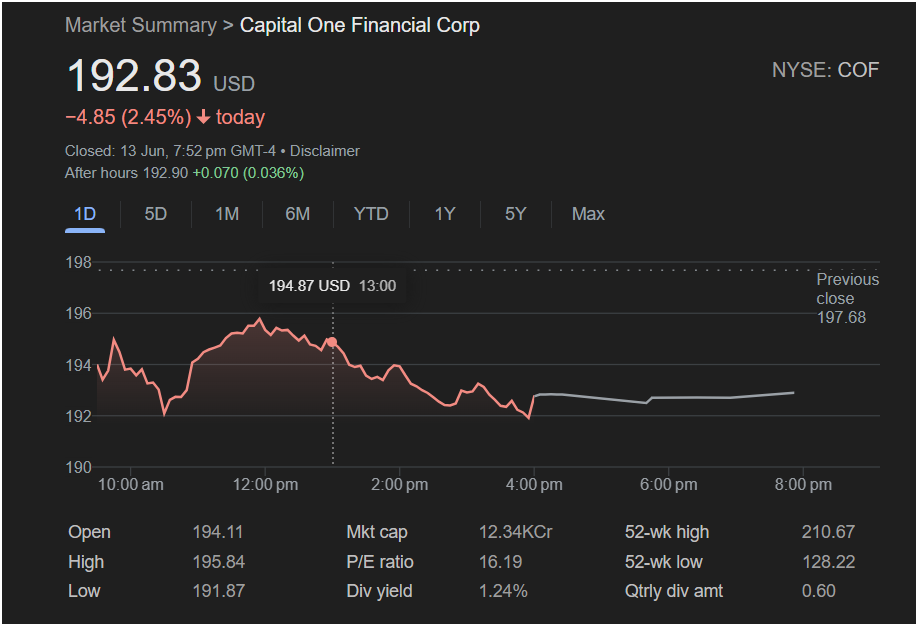The height and width of the screenshot is (626, 918).
Task: Click the Disclaimer link
Action: point(325,151)
